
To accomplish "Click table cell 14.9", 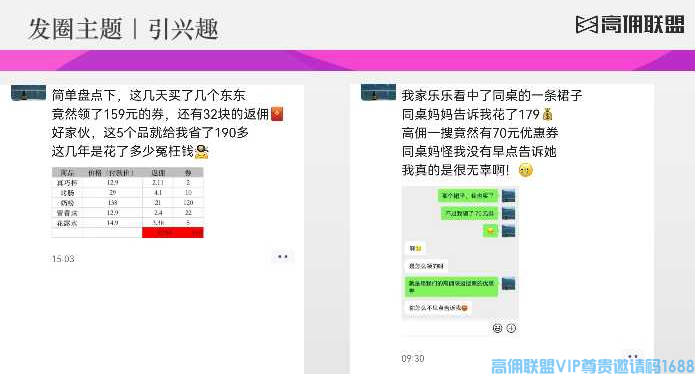I will 113,223.
